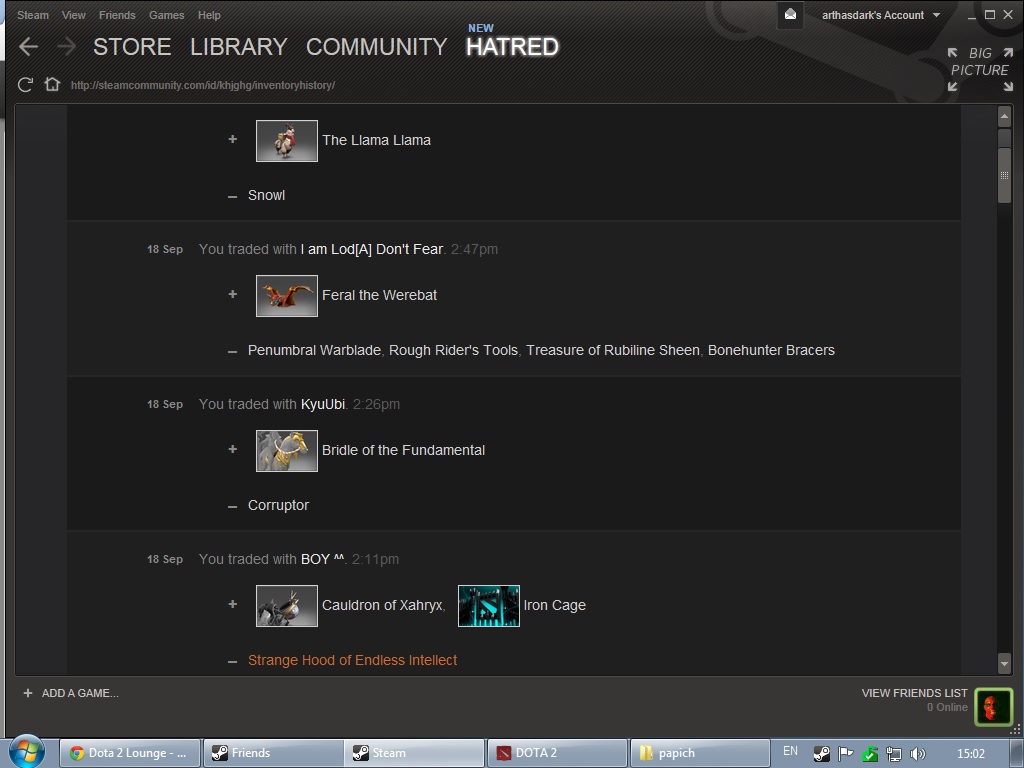Click Treasure of Rubiline Sheen text

pyautogui.click(x=613, y=350)
